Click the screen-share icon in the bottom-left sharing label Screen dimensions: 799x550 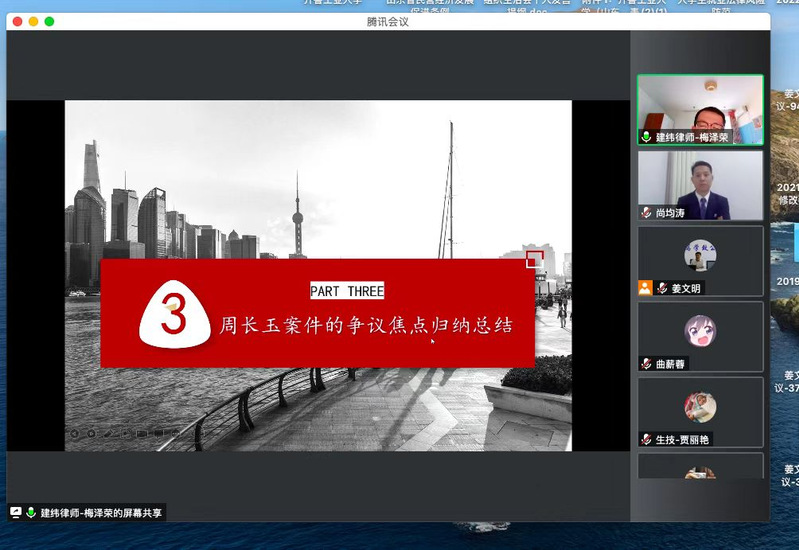click(x=16, y=512)
